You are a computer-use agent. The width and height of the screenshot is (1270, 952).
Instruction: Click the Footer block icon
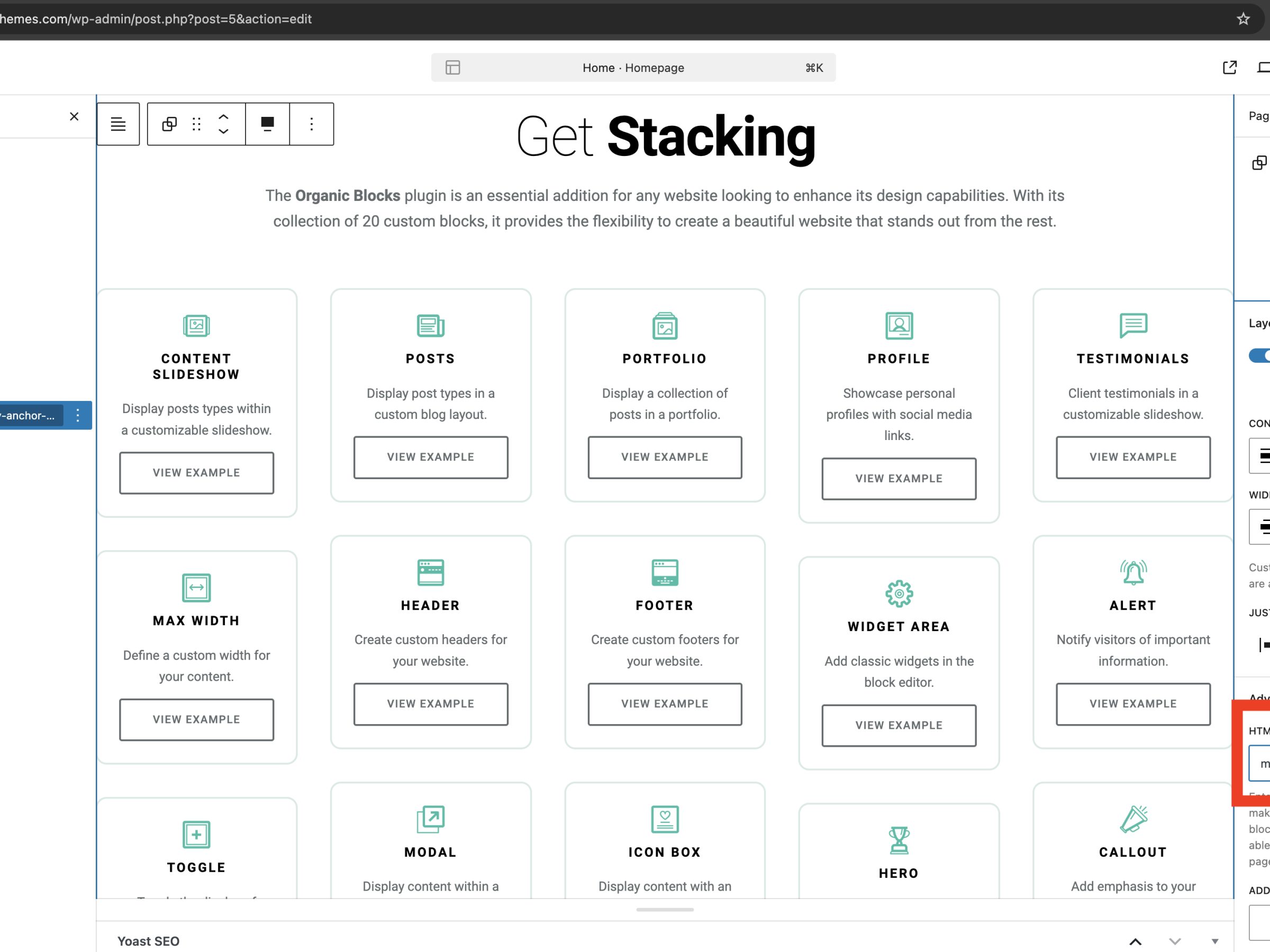(x=665, y=572)
